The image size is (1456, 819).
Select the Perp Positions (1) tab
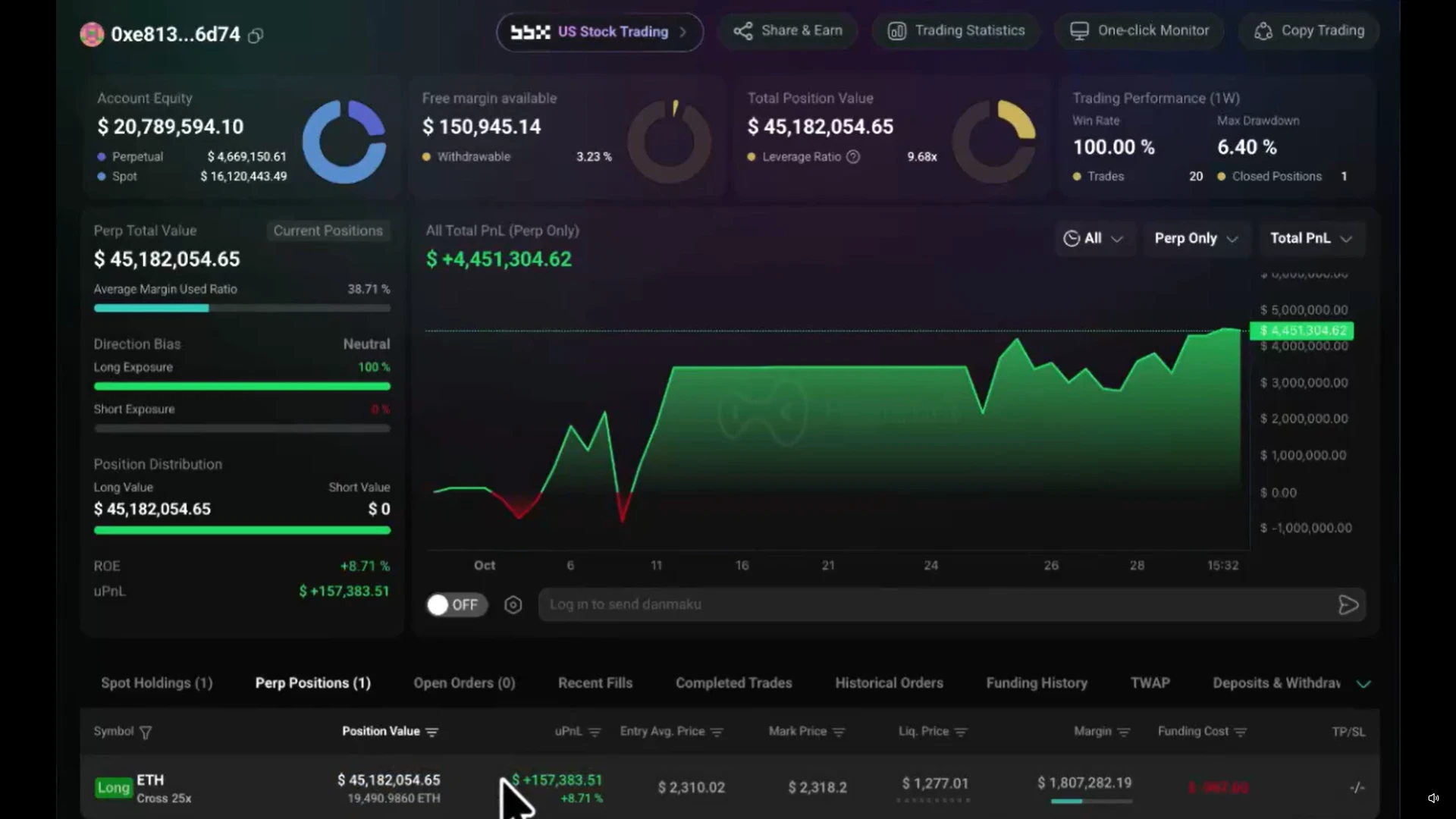[x=313, y=683]
